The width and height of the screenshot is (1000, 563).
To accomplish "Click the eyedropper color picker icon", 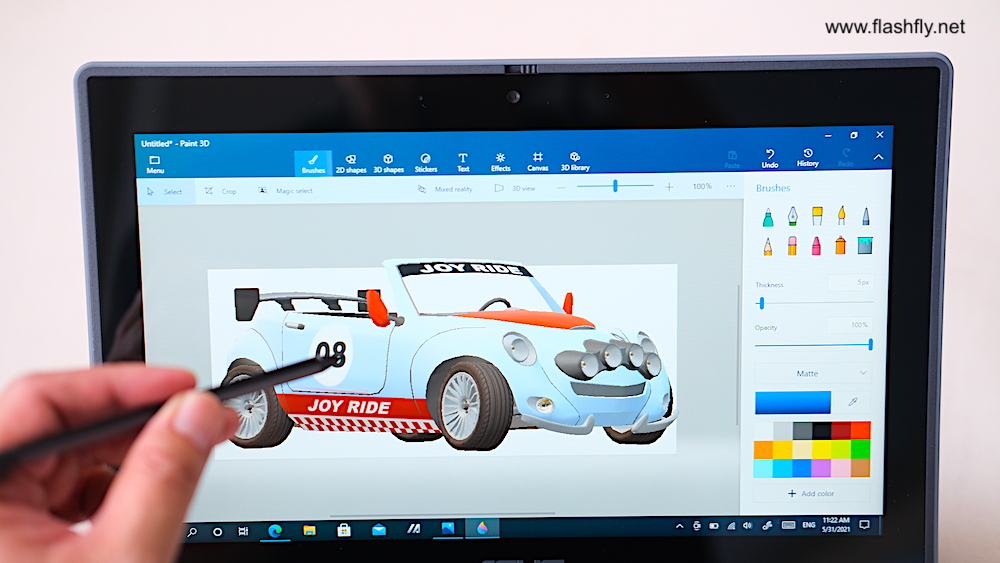I will click(x=853, y=401).
